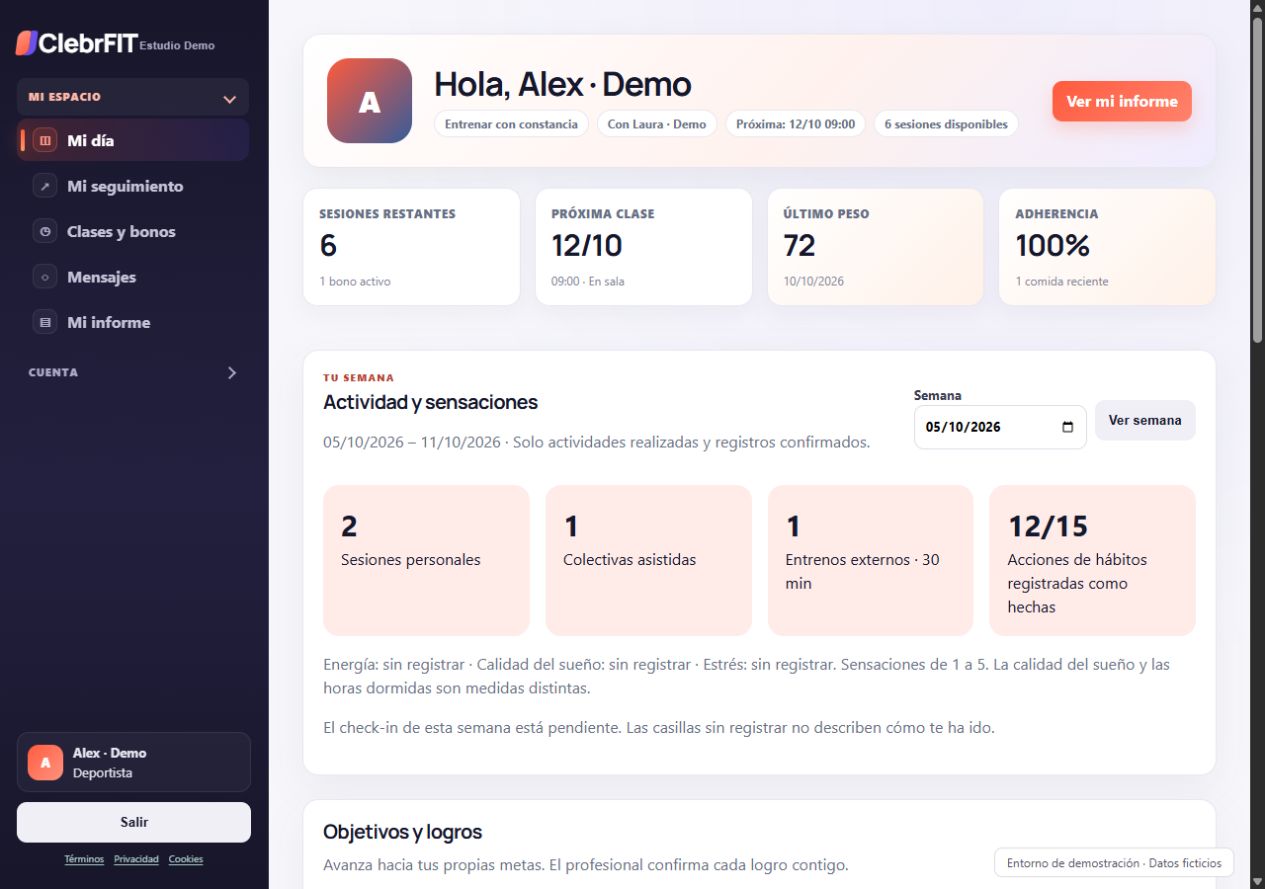Viewport: 1265px width, 889px height.
Task: Expand the CUENTA section chevron
Action: (x=232, y=372)
